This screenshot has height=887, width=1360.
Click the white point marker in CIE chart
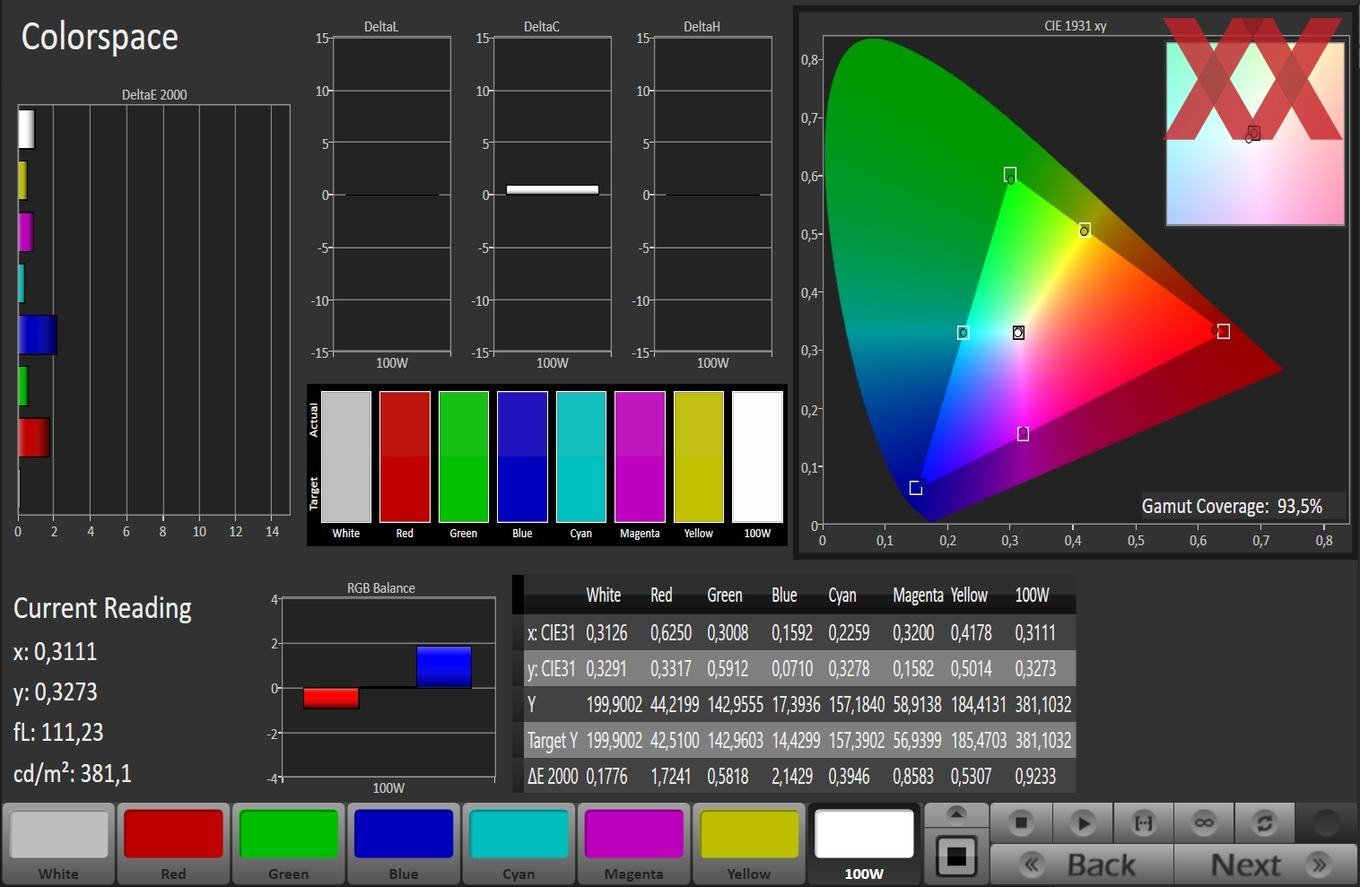(x=1018, y=333)
